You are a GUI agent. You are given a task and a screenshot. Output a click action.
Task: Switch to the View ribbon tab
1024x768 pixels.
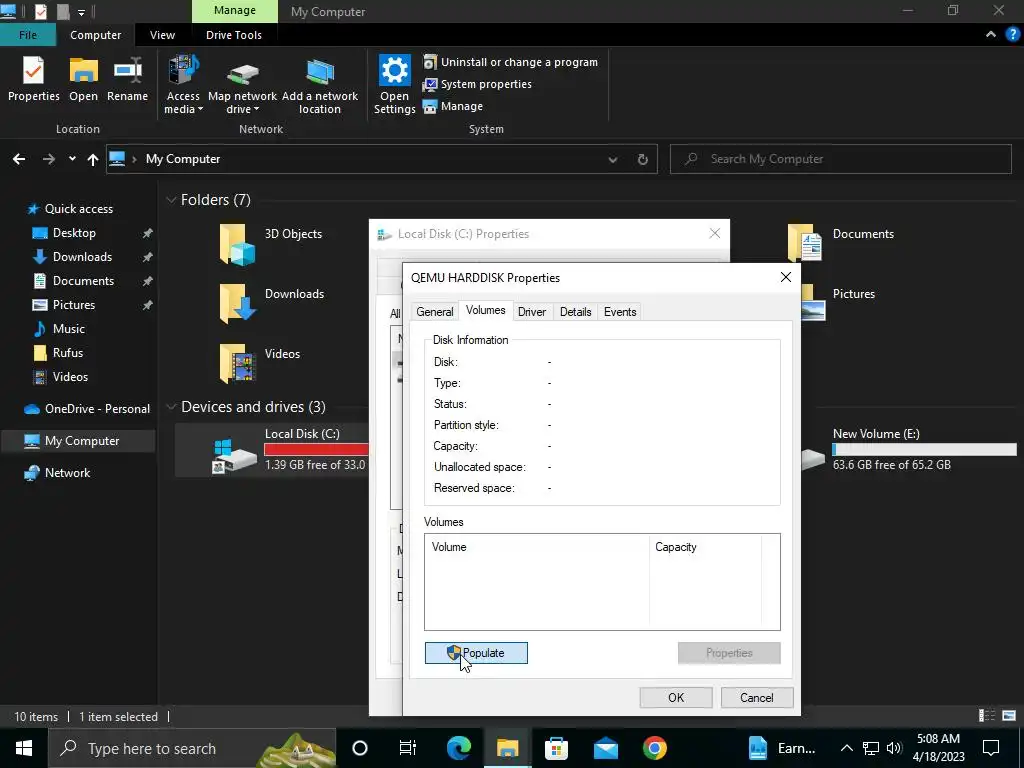coord(162,35)
